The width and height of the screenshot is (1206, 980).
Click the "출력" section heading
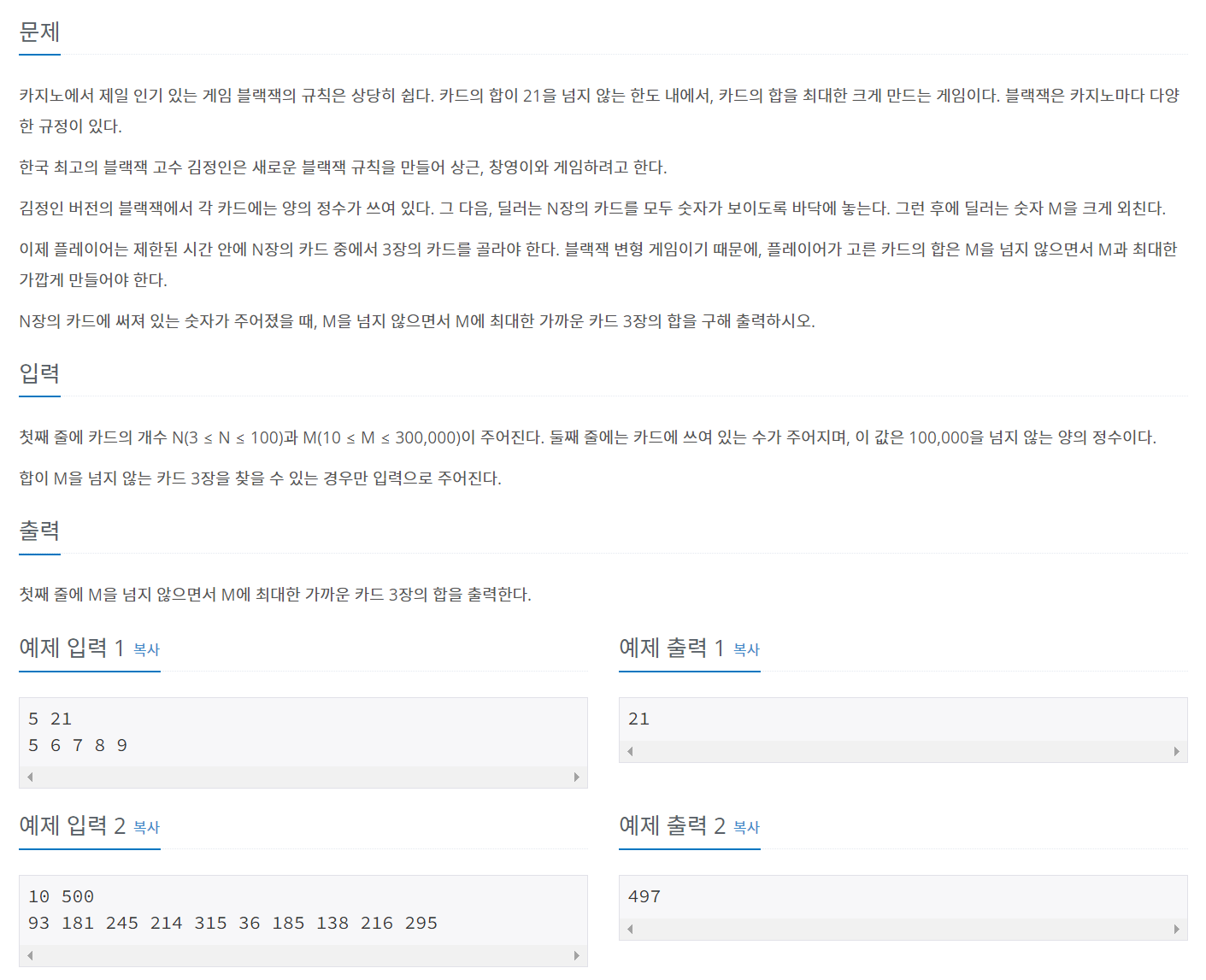point(39,531)
